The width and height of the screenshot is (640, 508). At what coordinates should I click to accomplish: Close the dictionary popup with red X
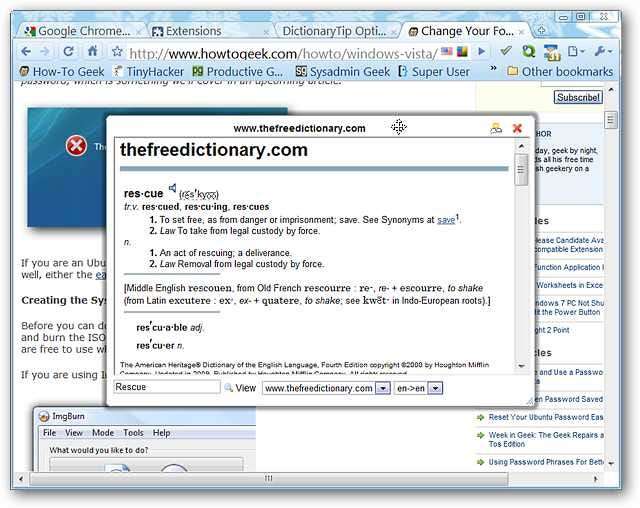[517, 129]
